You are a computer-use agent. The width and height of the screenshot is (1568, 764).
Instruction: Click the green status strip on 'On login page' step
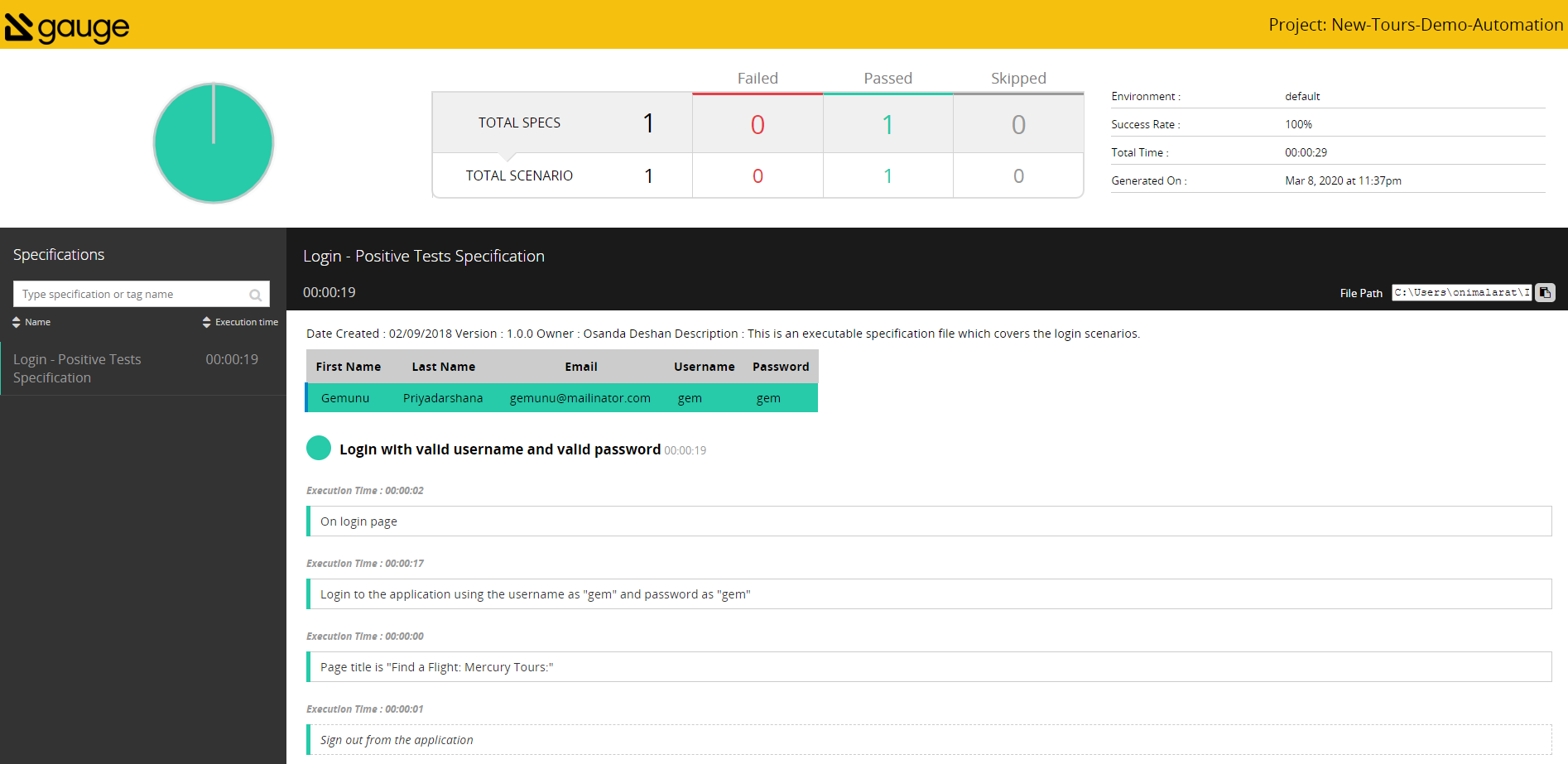(x=310, y=521)
